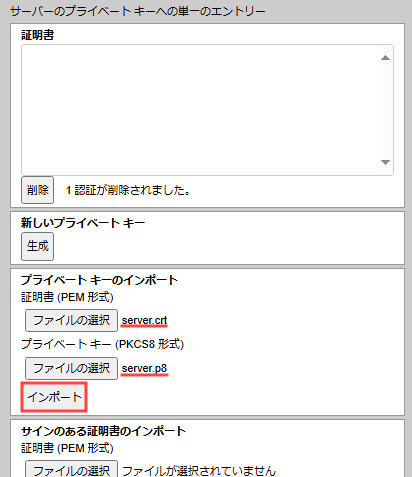Click the 証明書 section heading
The image size is (412, 477).
coord(37,35)
